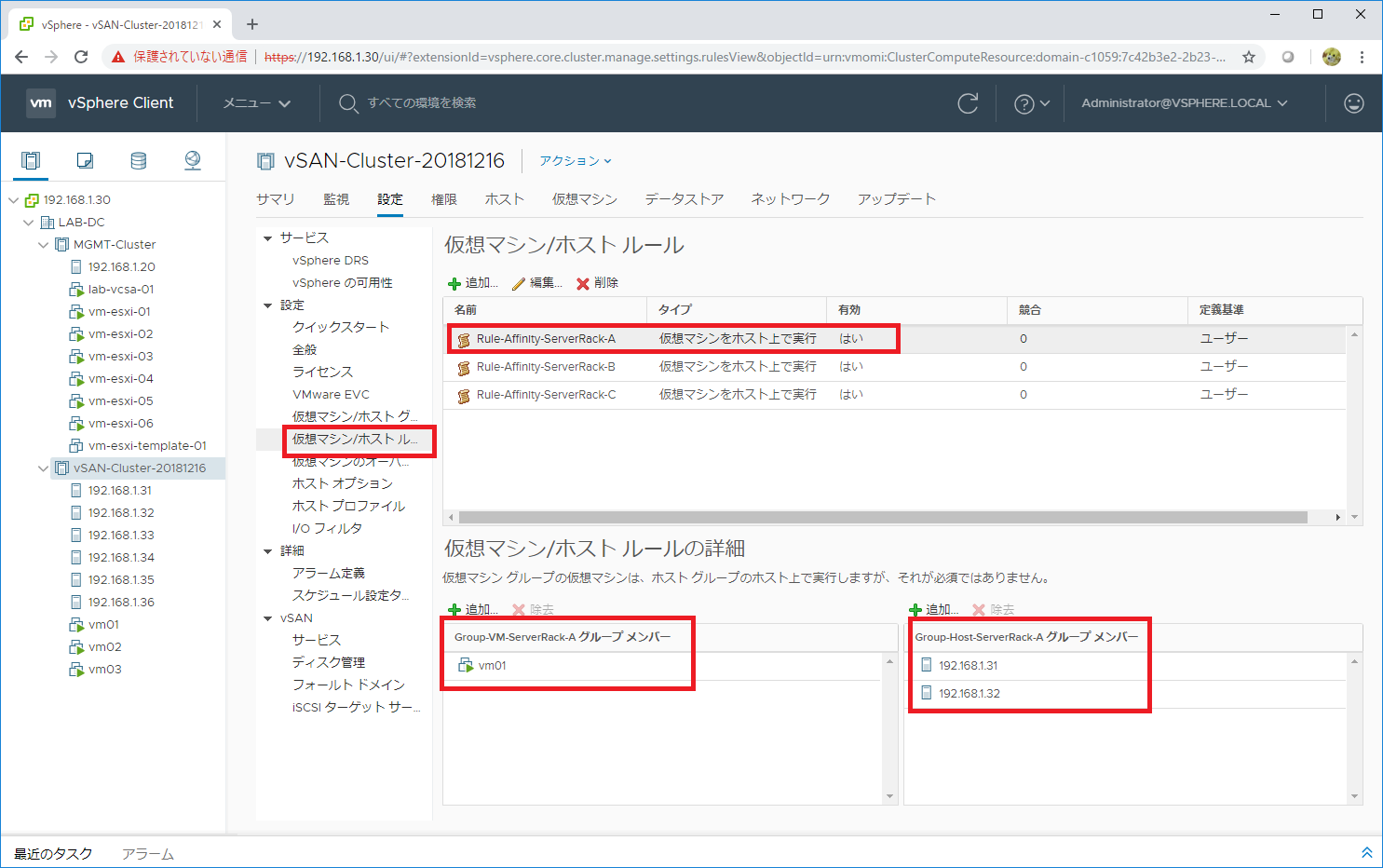The height and width of the screenshot is (868, 1383).
Task: Collapse the vSAN settings section
Action: 268,618
